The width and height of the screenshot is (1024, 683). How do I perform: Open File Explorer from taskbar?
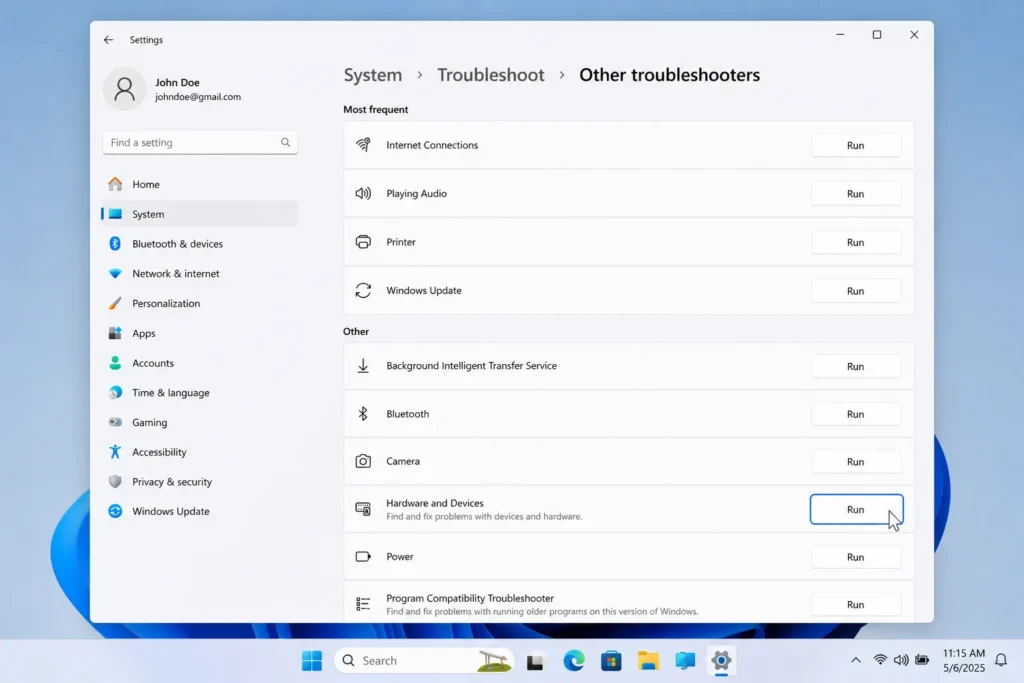pos(648,661)
